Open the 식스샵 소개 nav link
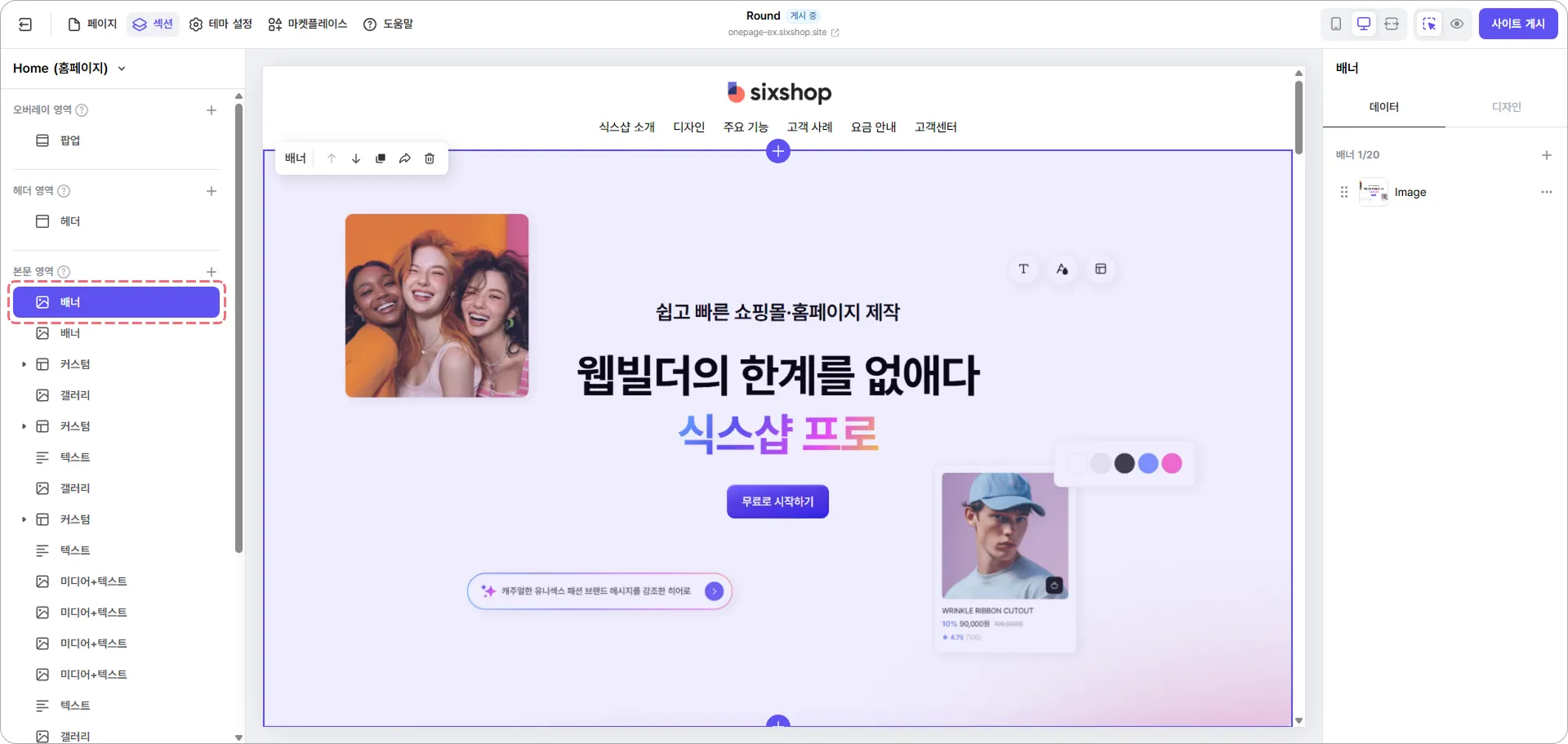 pyautogui.click(x=627, y=127)
